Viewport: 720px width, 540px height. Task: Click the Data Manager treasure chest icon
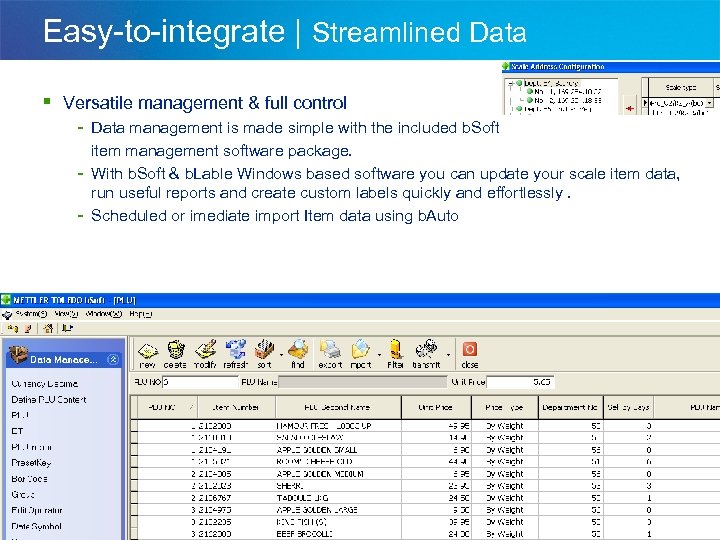[x=18, y=355]
